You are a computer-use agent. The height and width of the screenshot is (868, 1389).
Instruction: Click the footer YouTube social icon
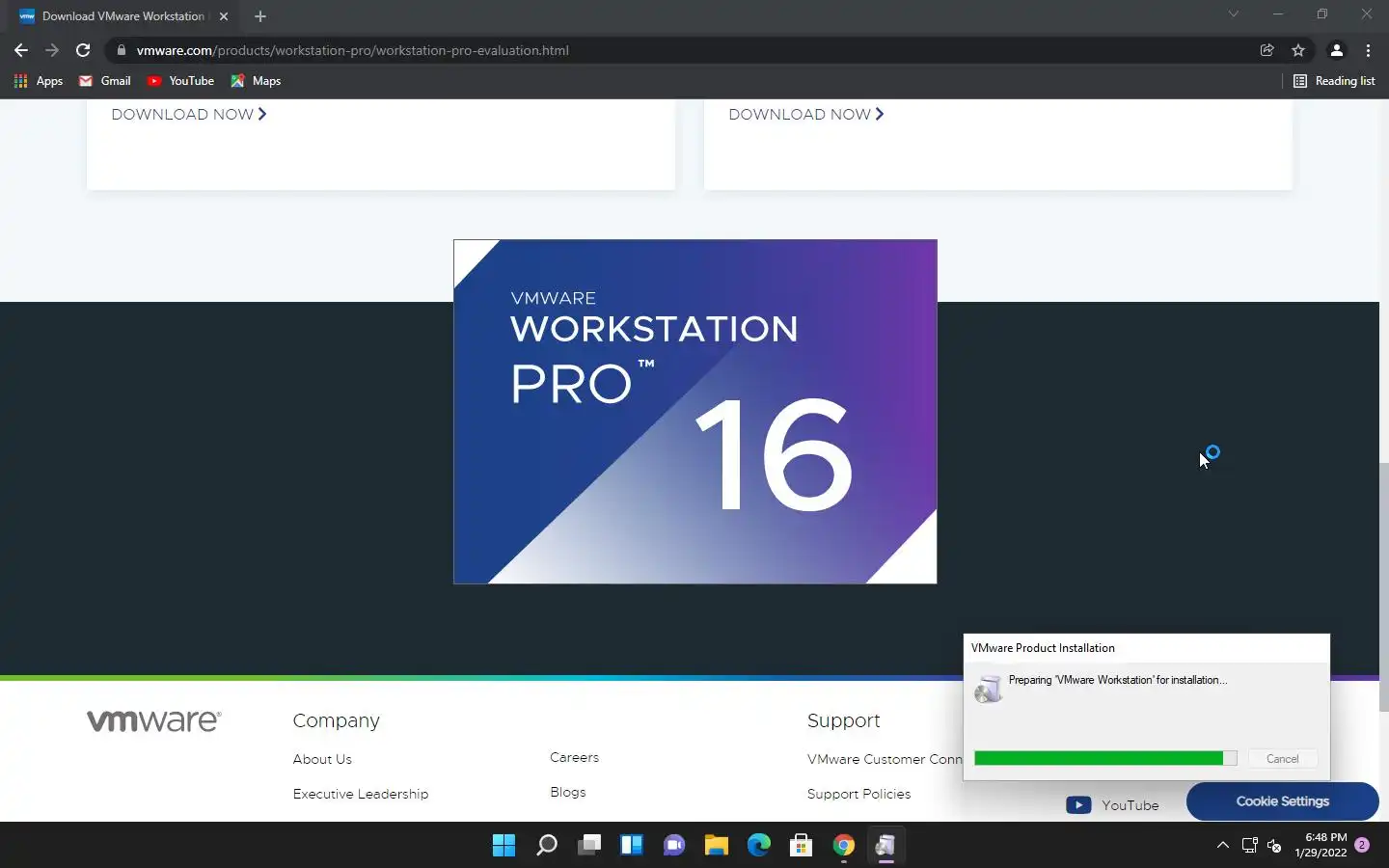1078,804
